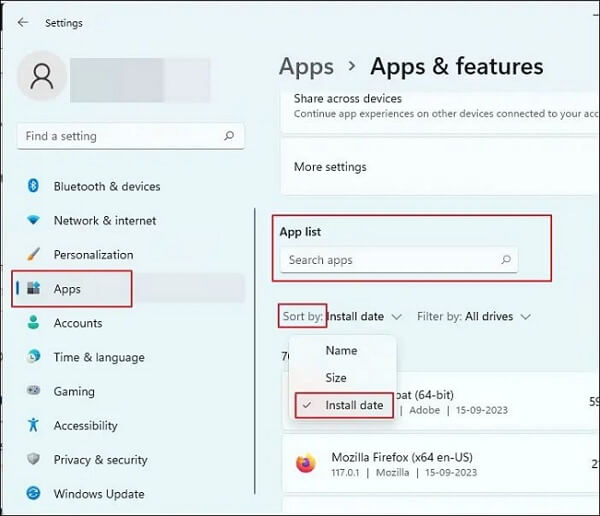Image resolution: width=600 pixels, height=516 pixels.
Task: Open More settings
Action: coord(330,167)
